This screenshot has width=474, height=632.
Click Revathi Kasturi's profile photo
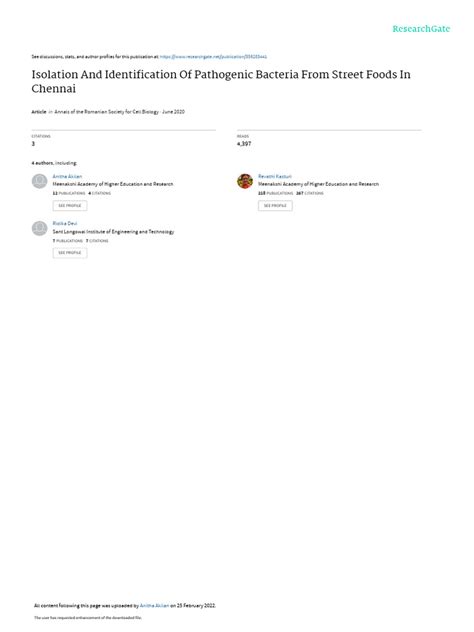click(x=245, y=181)
